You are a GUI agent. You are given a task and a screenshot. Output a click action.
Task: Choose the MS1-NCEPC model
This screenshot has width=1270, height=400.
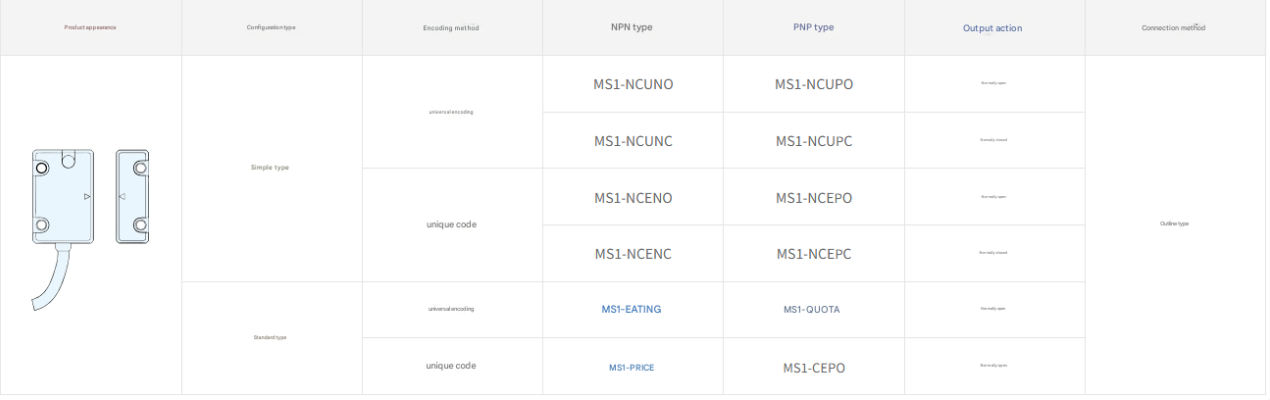point(814,254)
